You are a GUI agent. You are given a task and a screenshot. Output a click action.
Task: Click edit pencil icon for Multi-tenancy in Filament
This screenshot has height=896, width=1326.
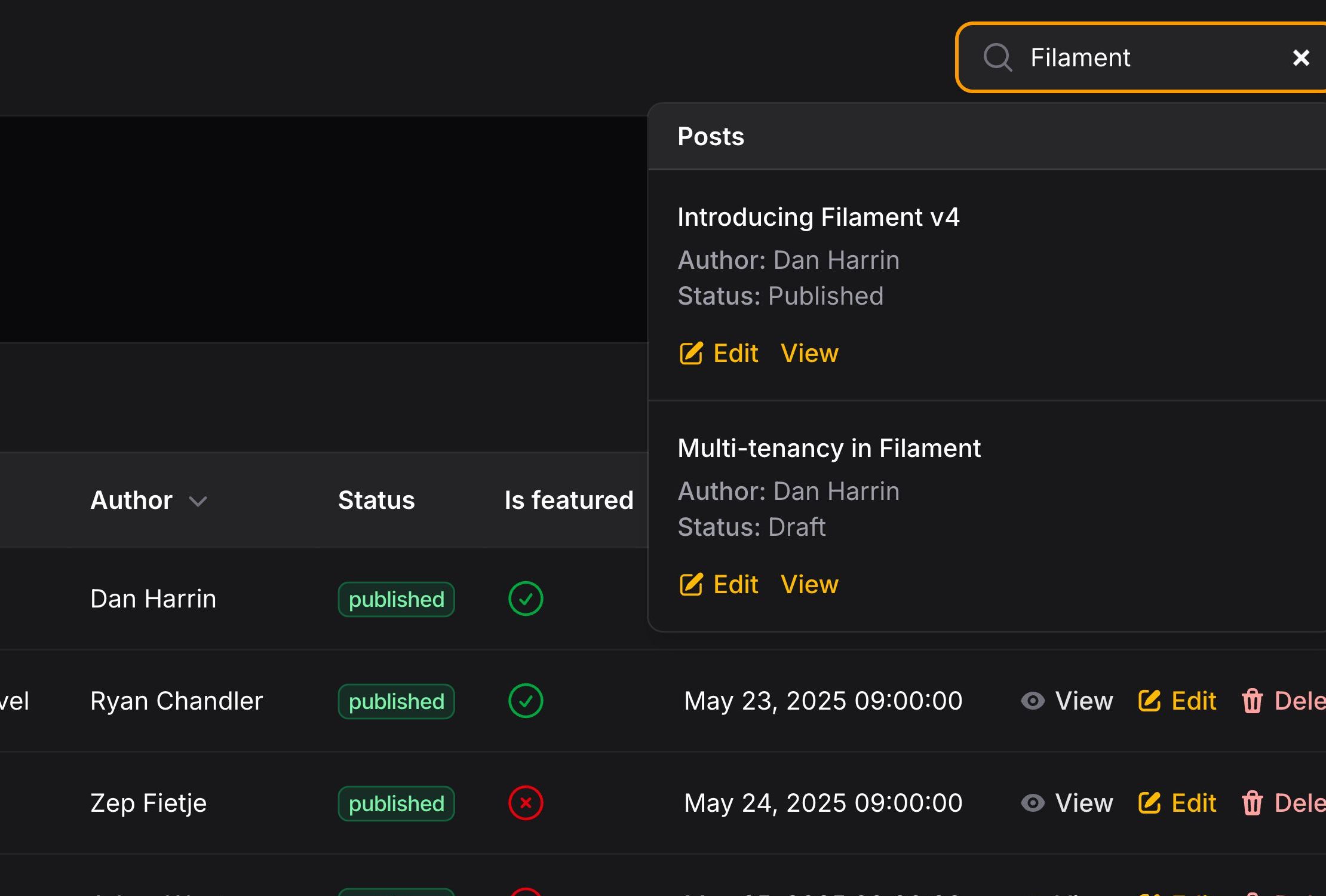pos(691,584)
